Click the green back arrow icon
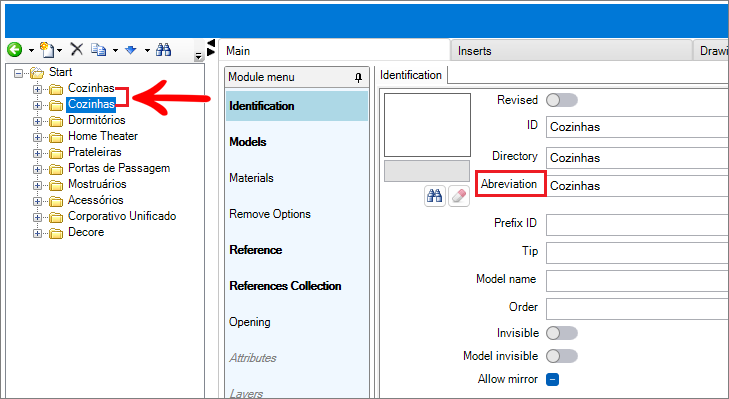 15,49
